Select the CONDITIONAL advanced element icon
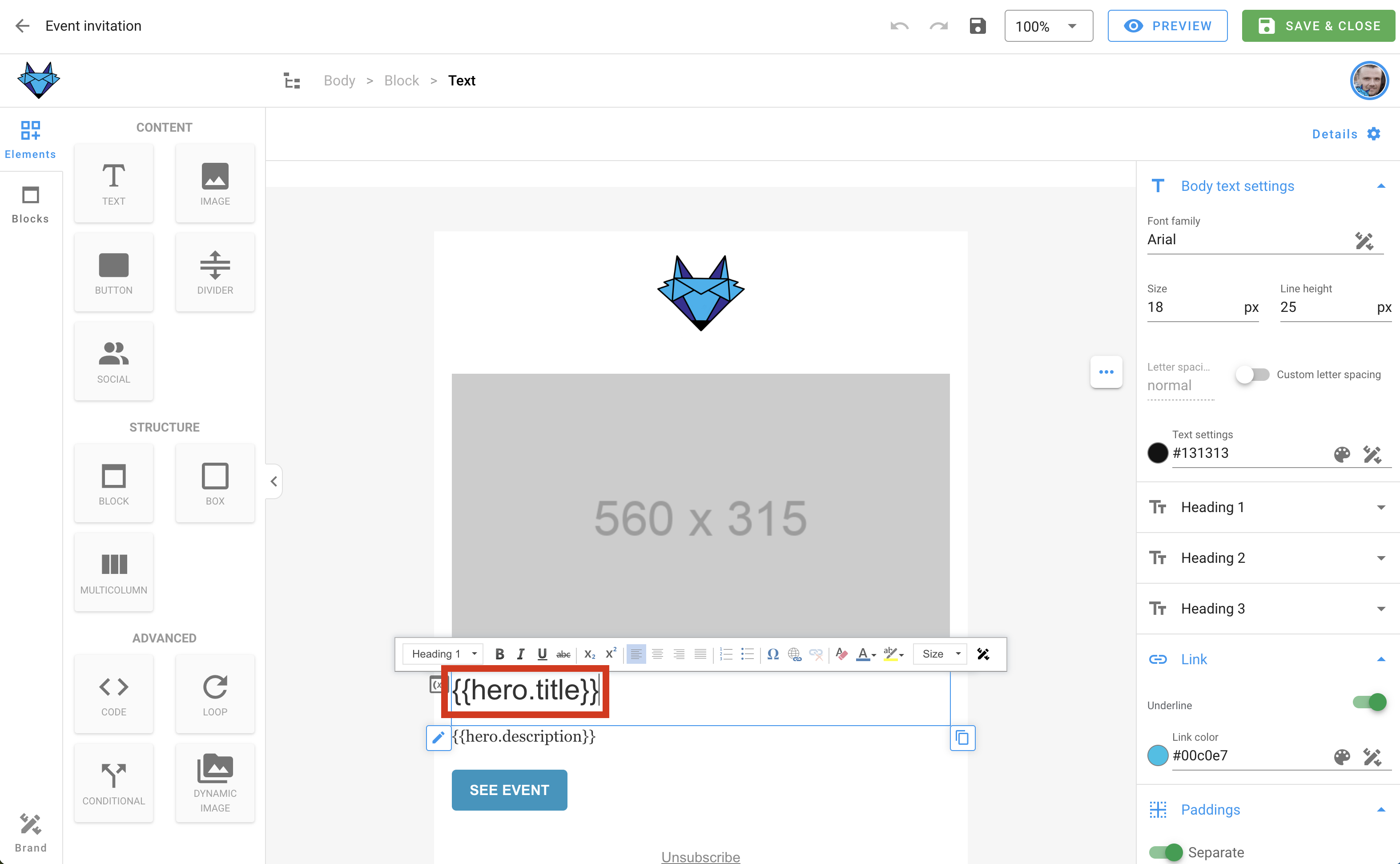Viewport: 1400px width, 864px height. tap(113, 776)
